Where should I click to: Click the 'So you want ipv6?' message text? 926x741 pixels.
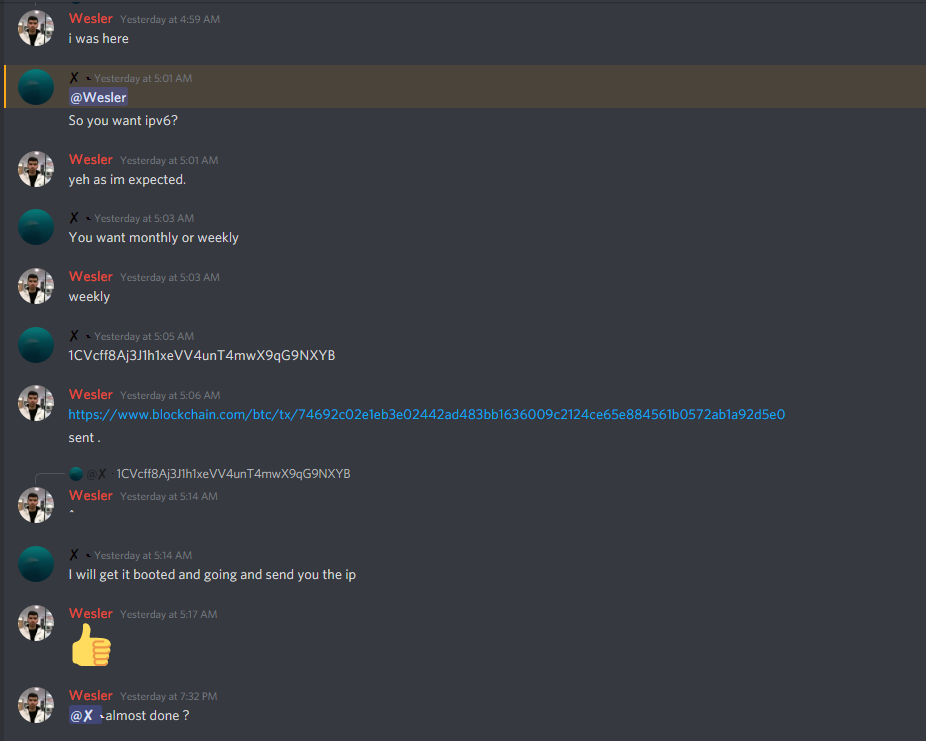123,121
